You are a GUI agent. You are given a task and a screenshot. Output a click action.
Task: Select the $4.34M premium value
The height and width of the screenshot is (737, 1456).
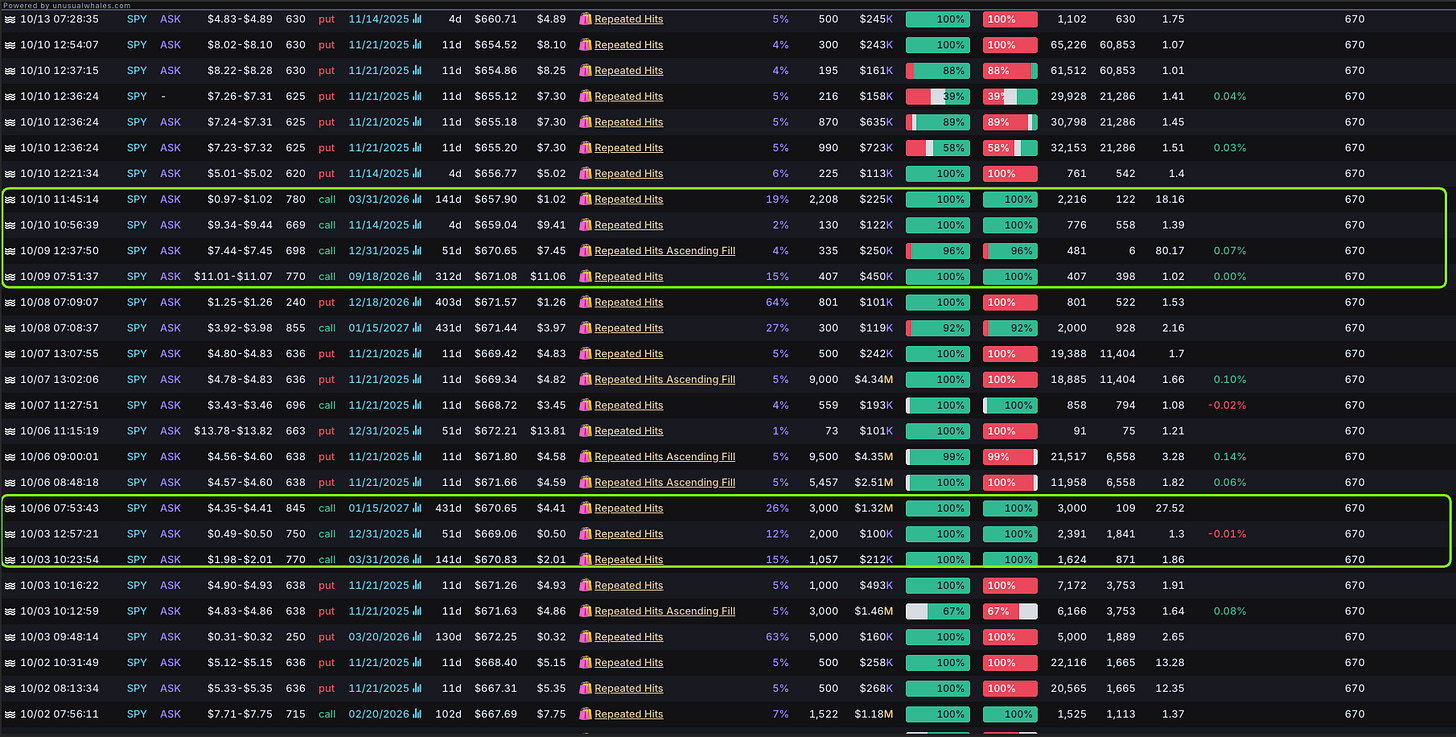[873, 380]
